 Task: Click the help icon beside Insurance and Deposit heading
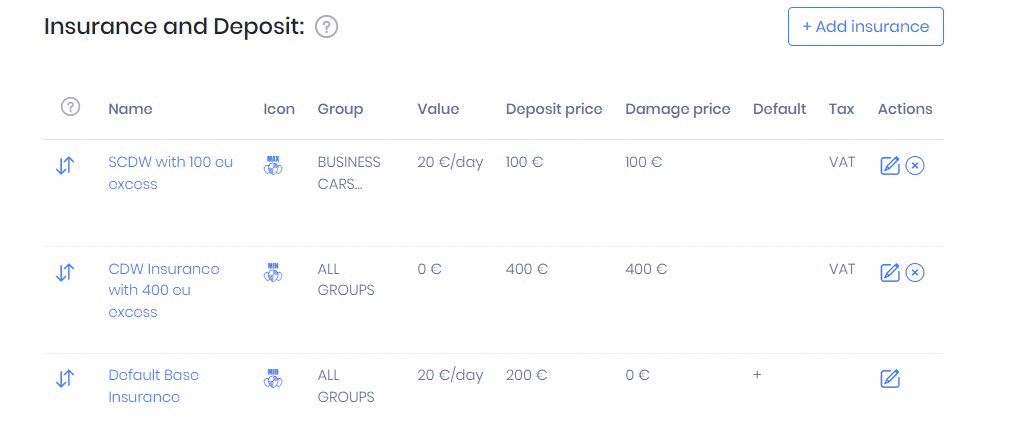(326, 28)
